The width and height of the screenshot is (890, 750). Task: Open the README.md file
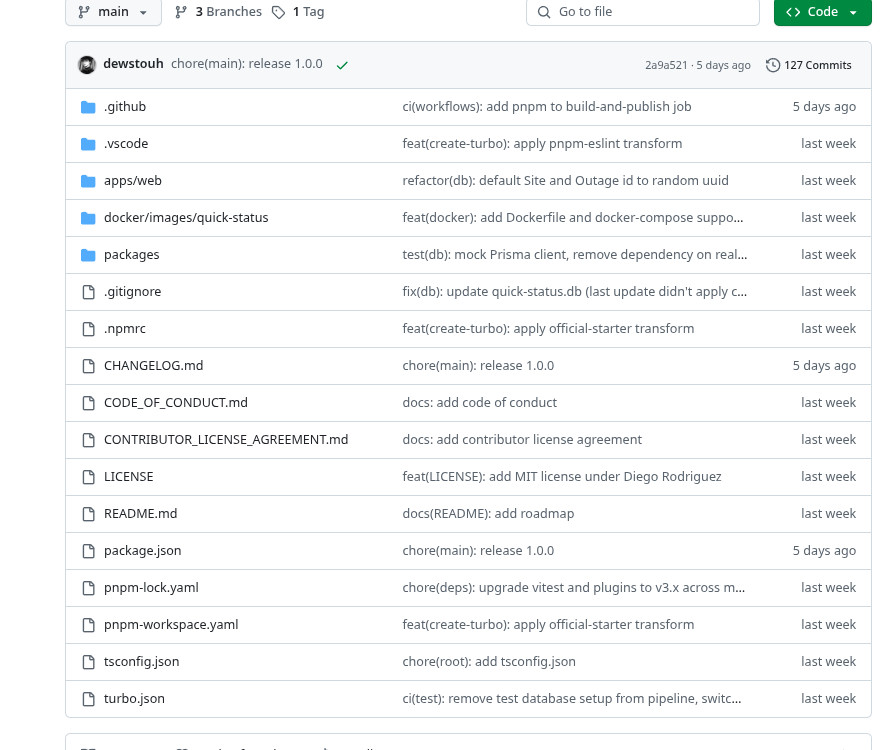(140, 514)
